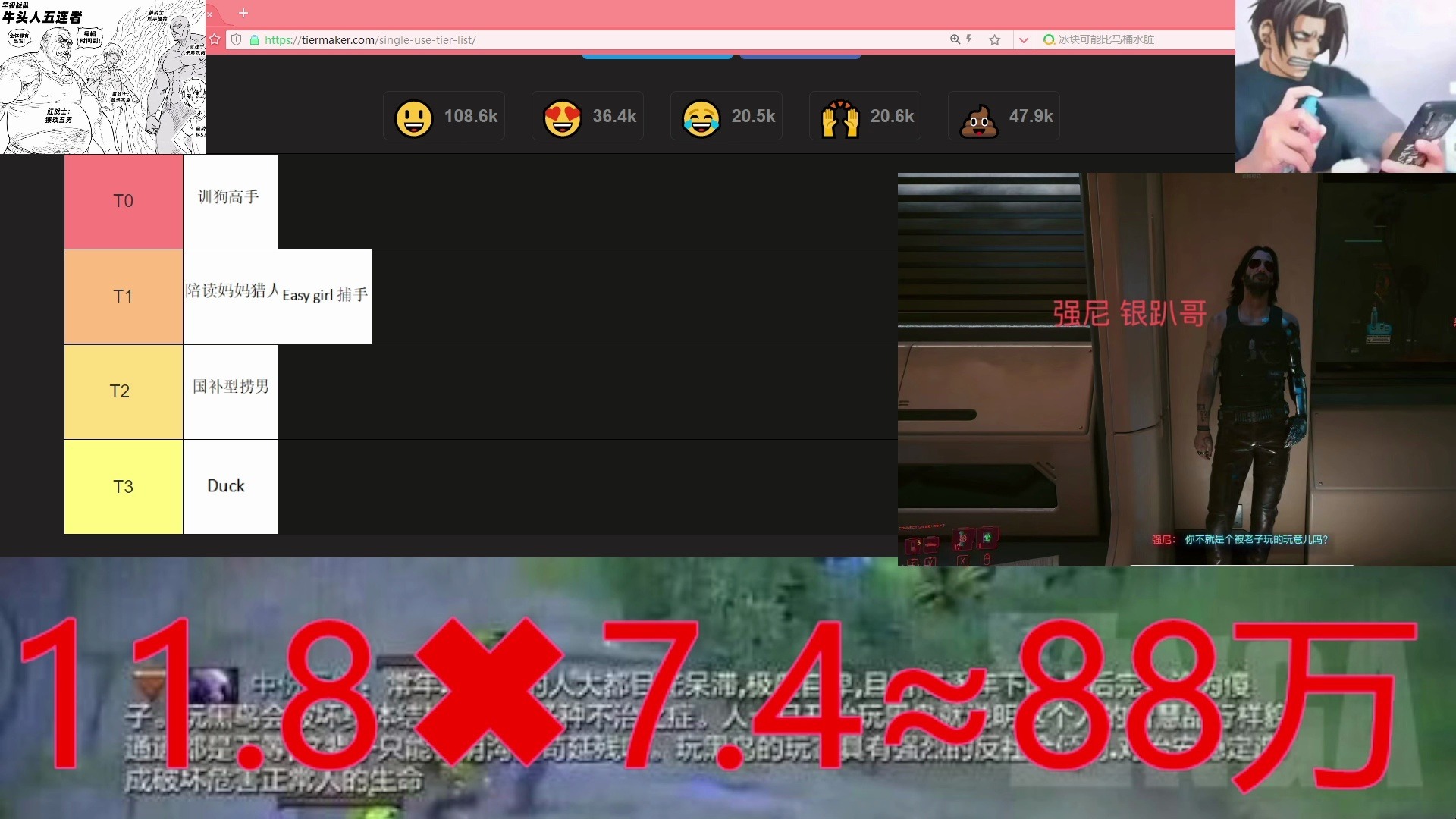
Task: React with laughing tears emoji 20.5k
Action: click(726, 116)
